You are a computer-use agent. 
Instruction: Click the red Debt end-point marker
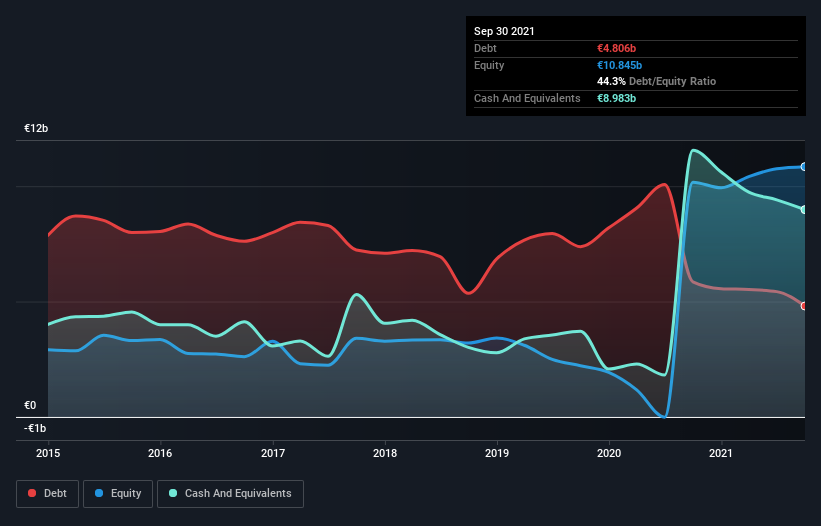(x=804, y=306)
